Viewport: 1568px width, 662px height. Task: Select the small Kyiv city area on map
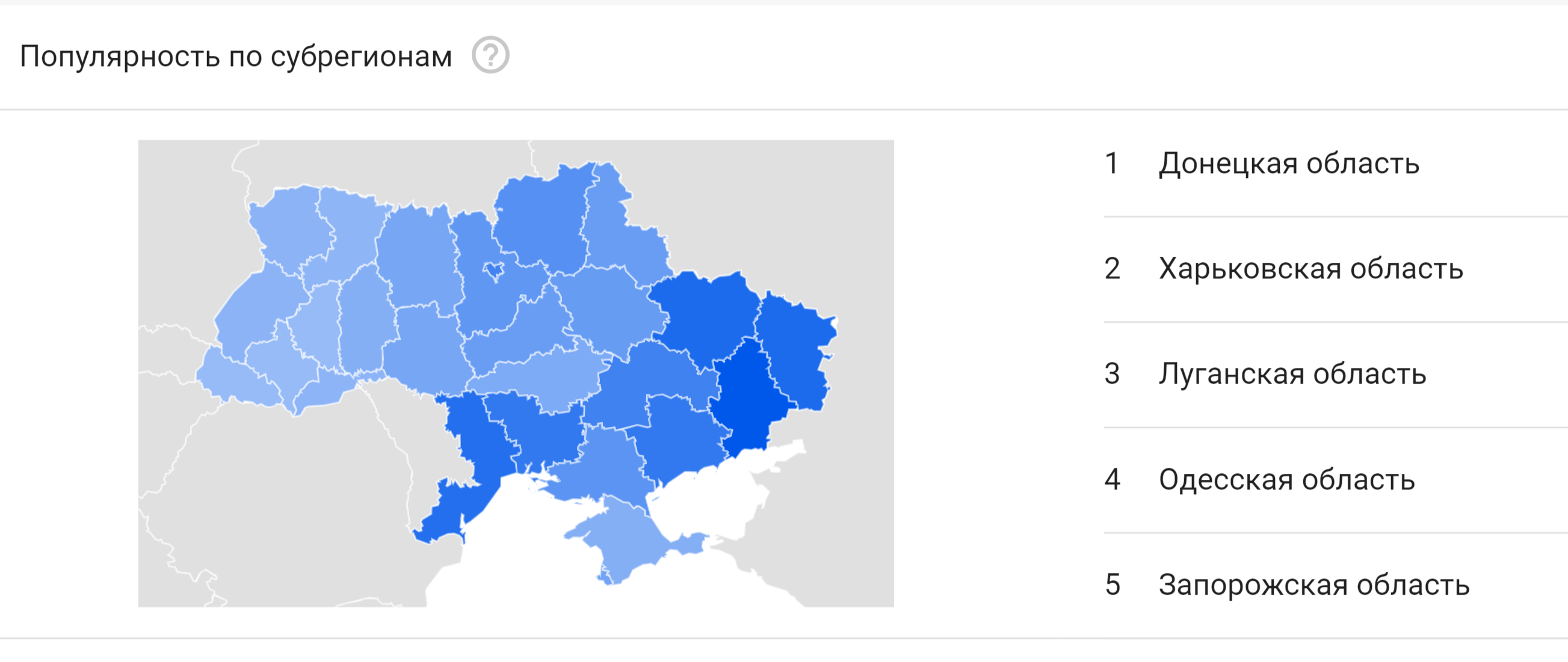pos(493,269)
